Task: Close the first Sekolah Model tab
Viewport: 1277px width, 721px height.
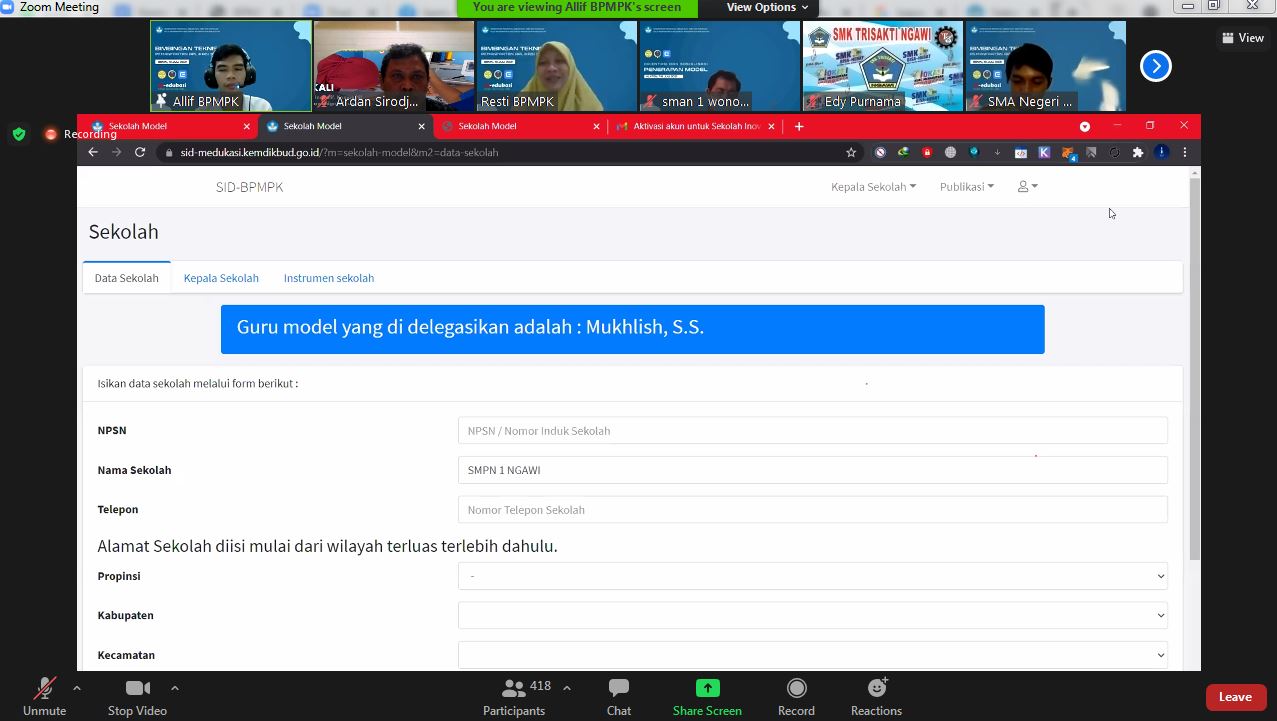Action: tap(247, 126)
